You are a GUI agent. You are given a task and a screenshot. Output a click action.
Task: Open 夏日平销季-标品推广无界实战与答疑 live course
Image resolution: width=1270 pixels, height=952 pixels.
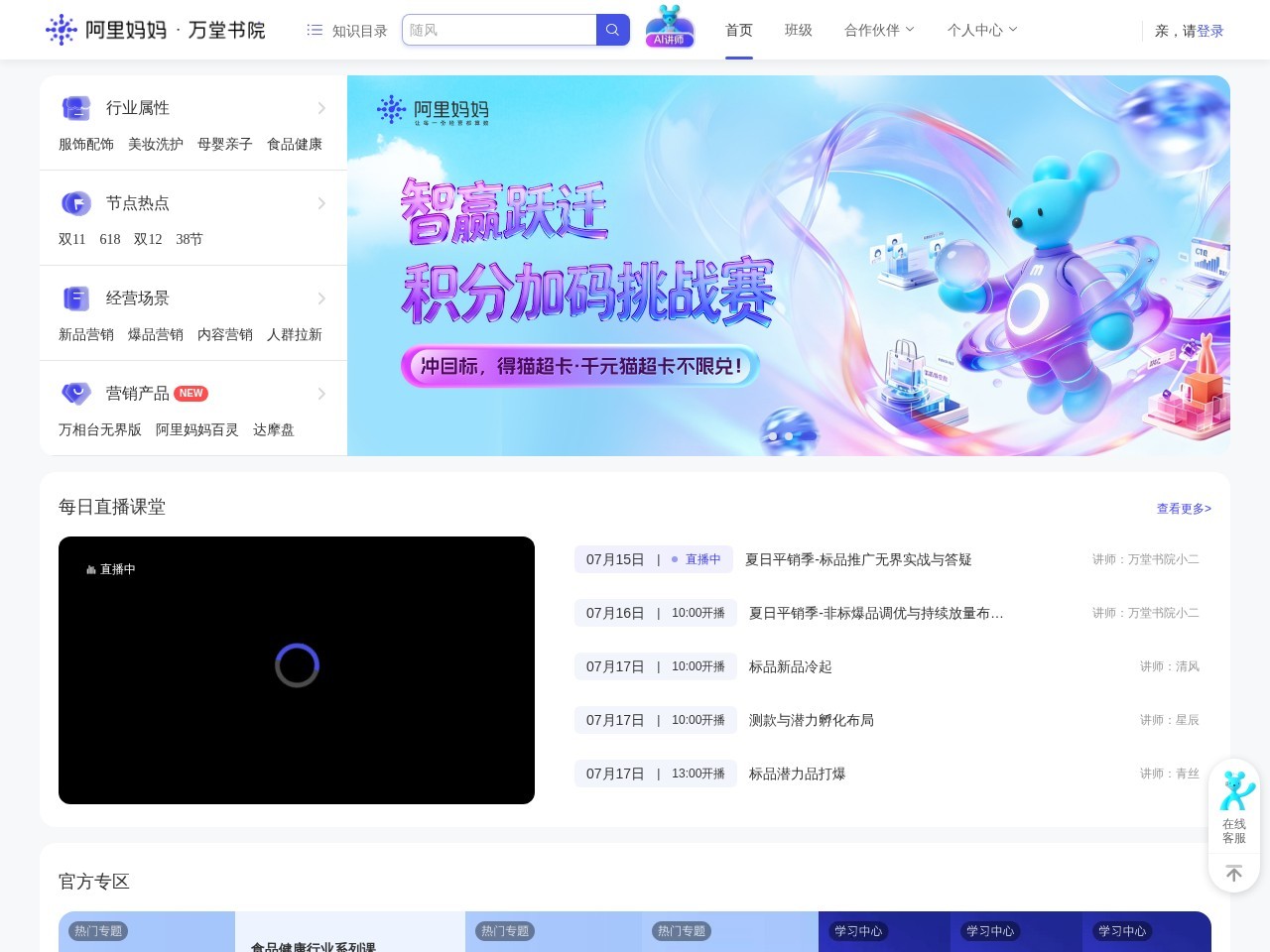pos(858,559)
